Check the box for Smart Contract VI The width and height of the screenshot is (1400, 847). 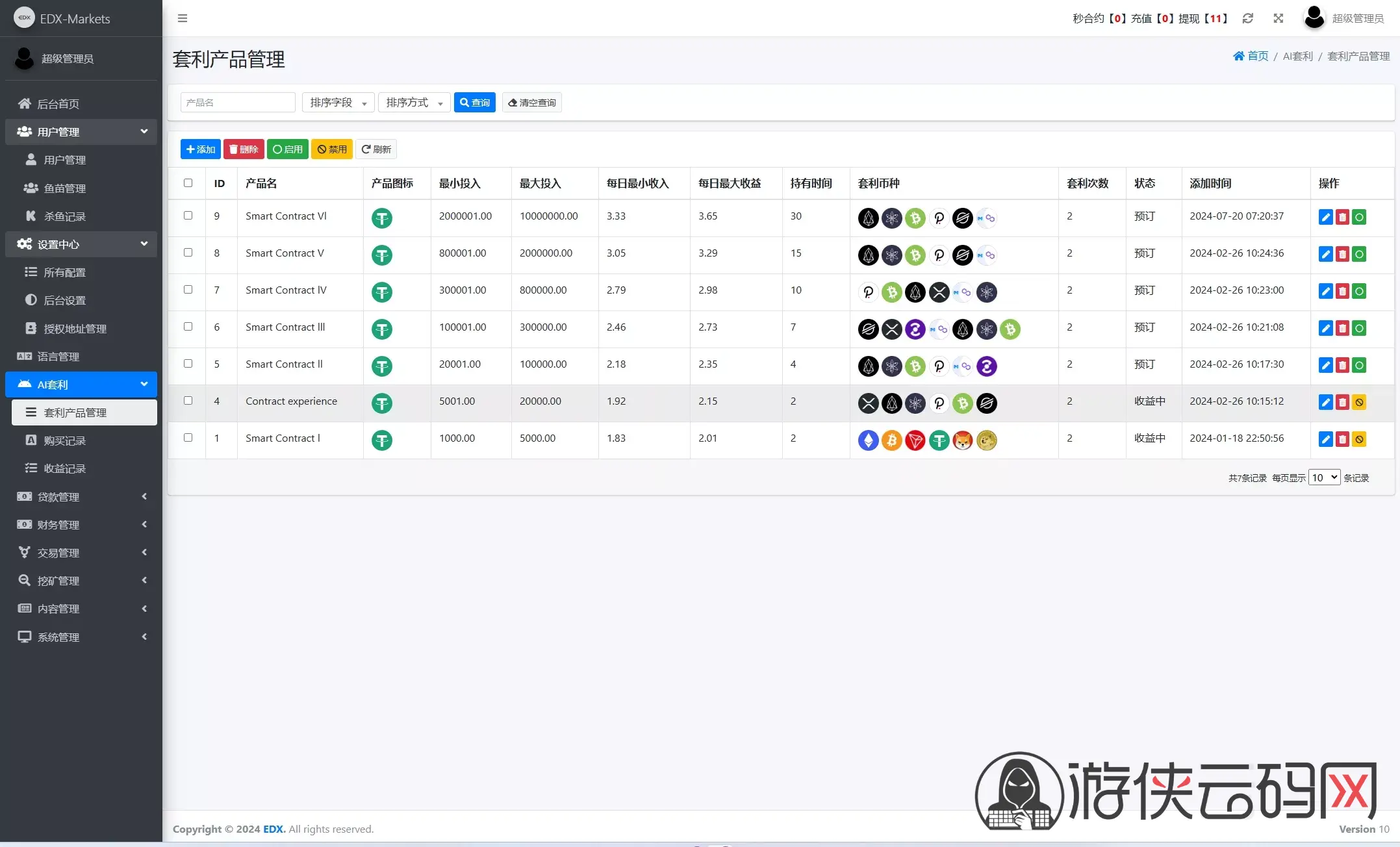[188, 215]
